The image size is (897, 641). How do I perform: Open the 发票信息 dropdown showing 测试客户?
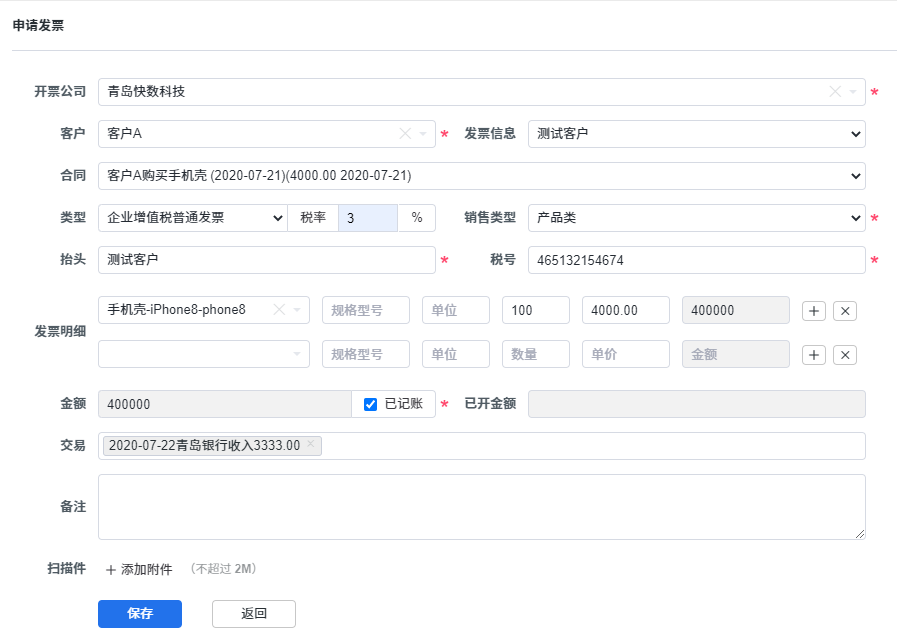pyautogui.click(x=696, y=134)
